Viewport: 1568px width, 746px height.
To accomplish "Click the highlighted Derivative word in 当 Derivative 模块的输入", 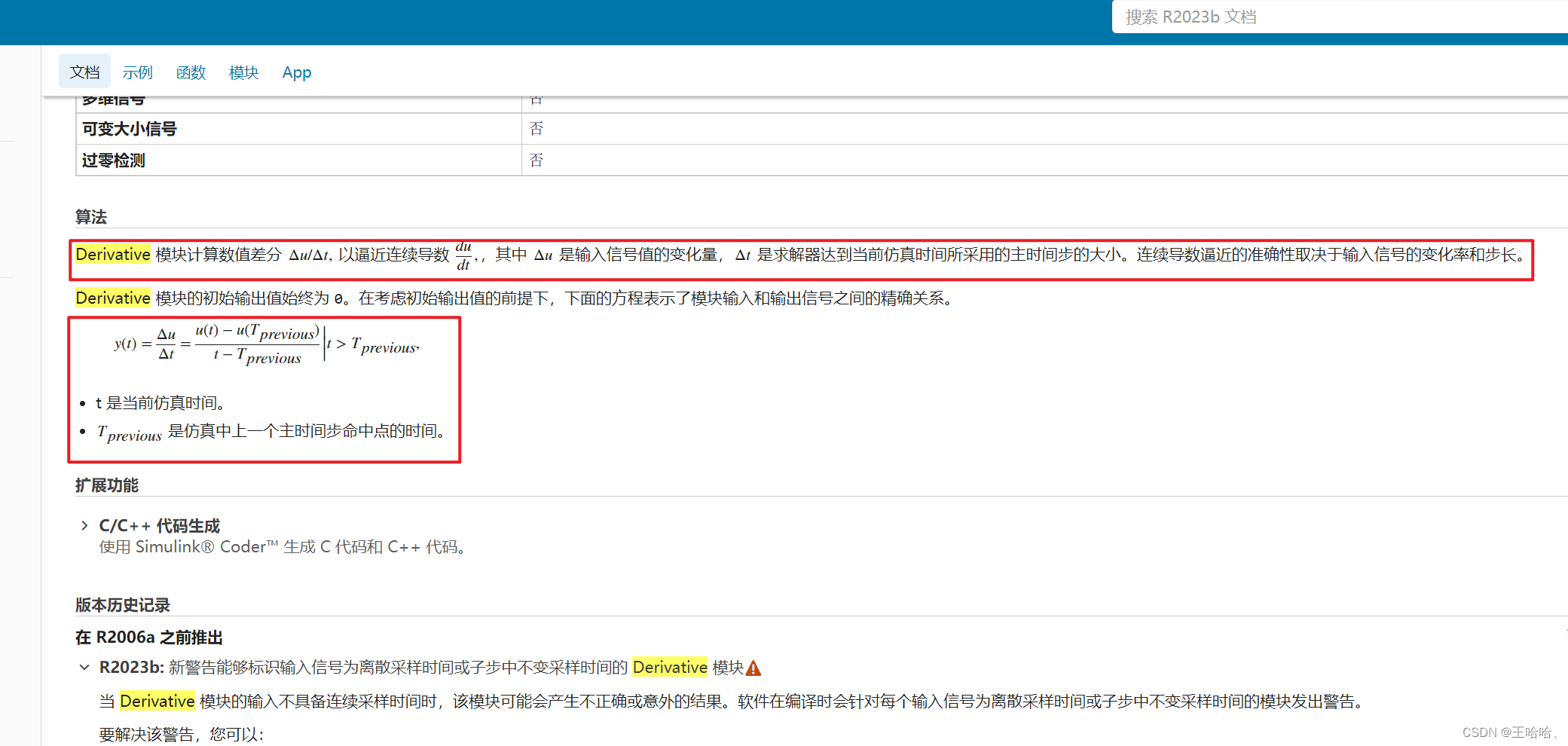I will pyautogui.click(x=157, y=702).
